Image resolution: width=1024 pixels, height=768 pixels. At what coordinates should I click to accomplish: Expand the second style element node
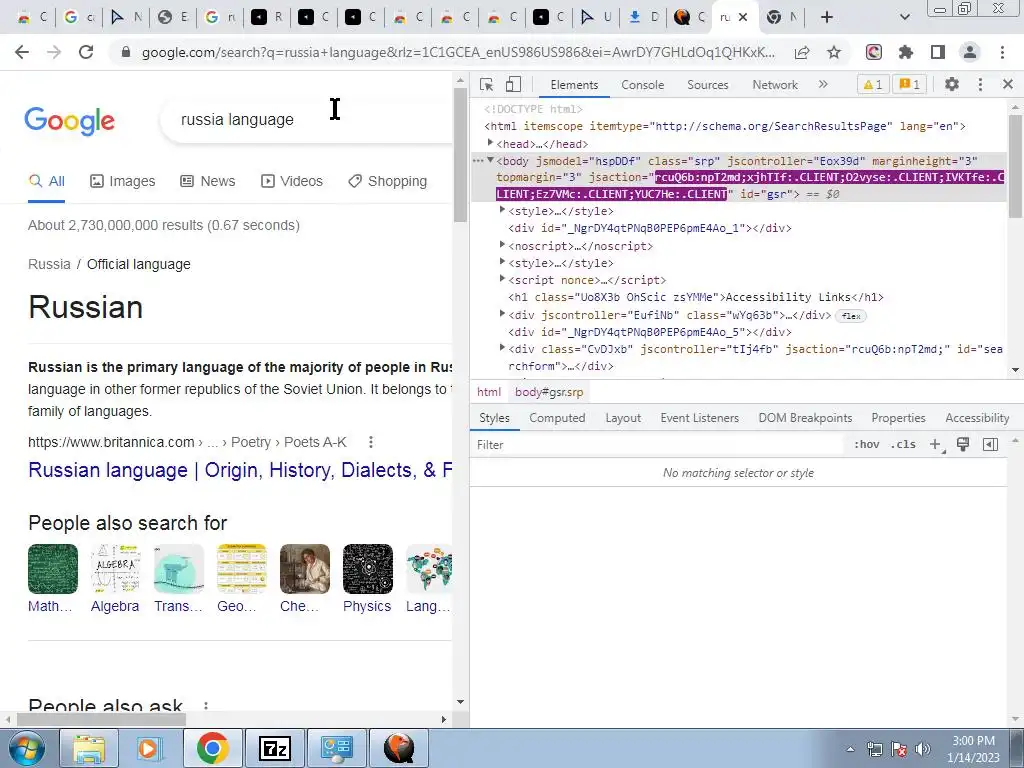tap(502, 262)
